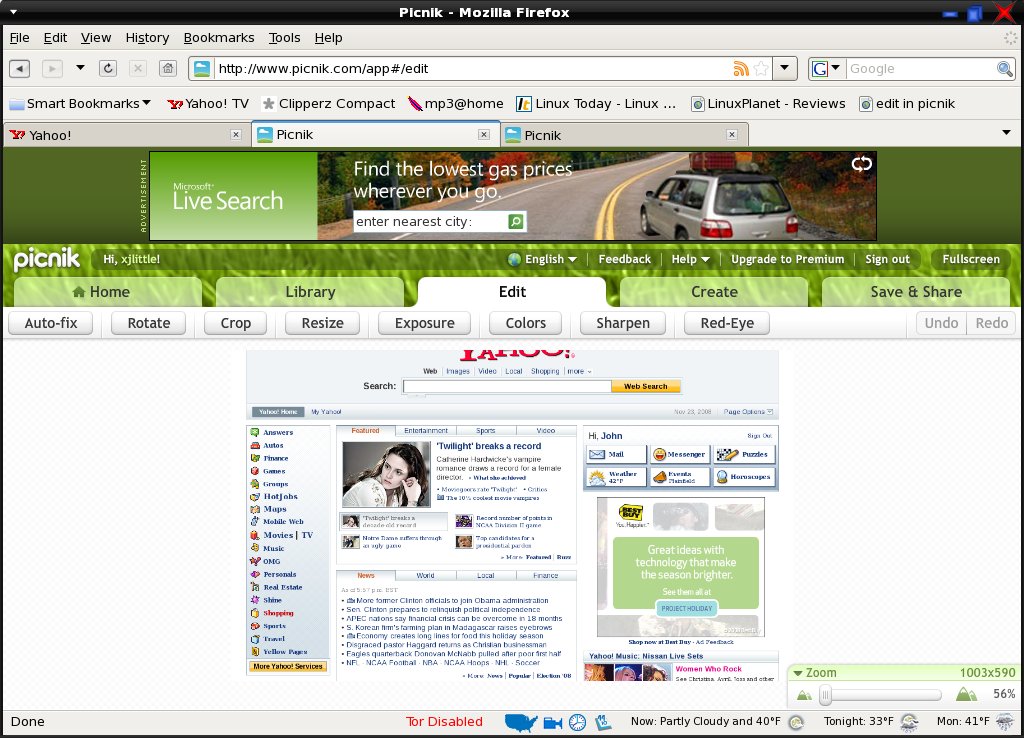
Task: Click the Sign out link
Action: click(x=888, y=259)
